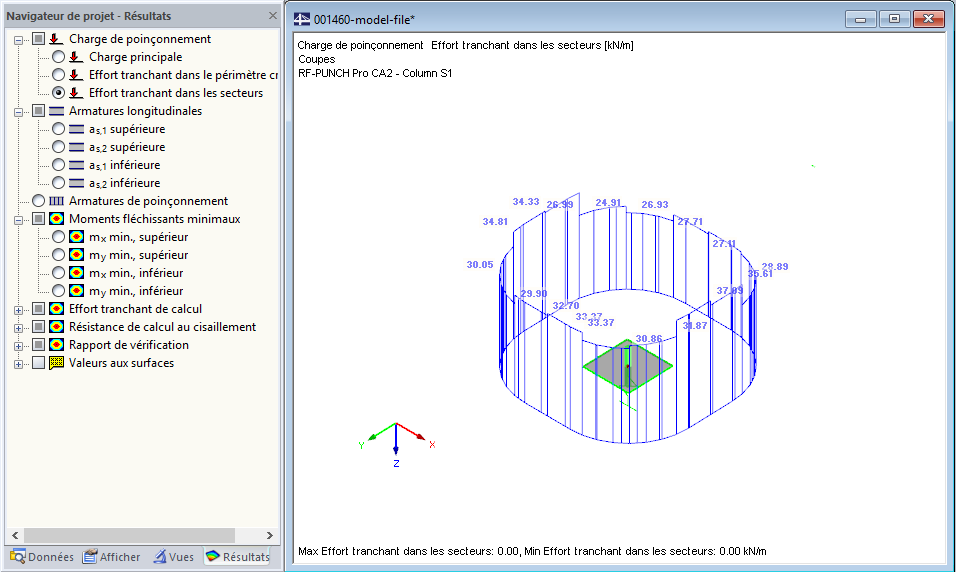Click the contour icon beside Rapport de vérification
Viewport: 956px width, 572px height.
(56, 345)
